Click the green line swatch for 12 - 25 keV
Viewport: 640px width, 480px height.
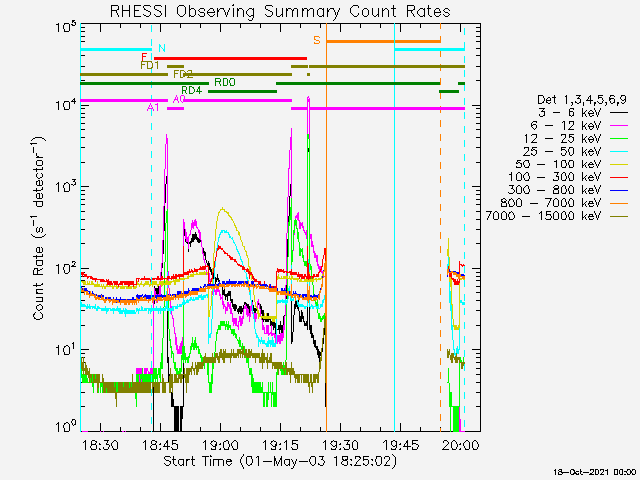pos(619,138)
